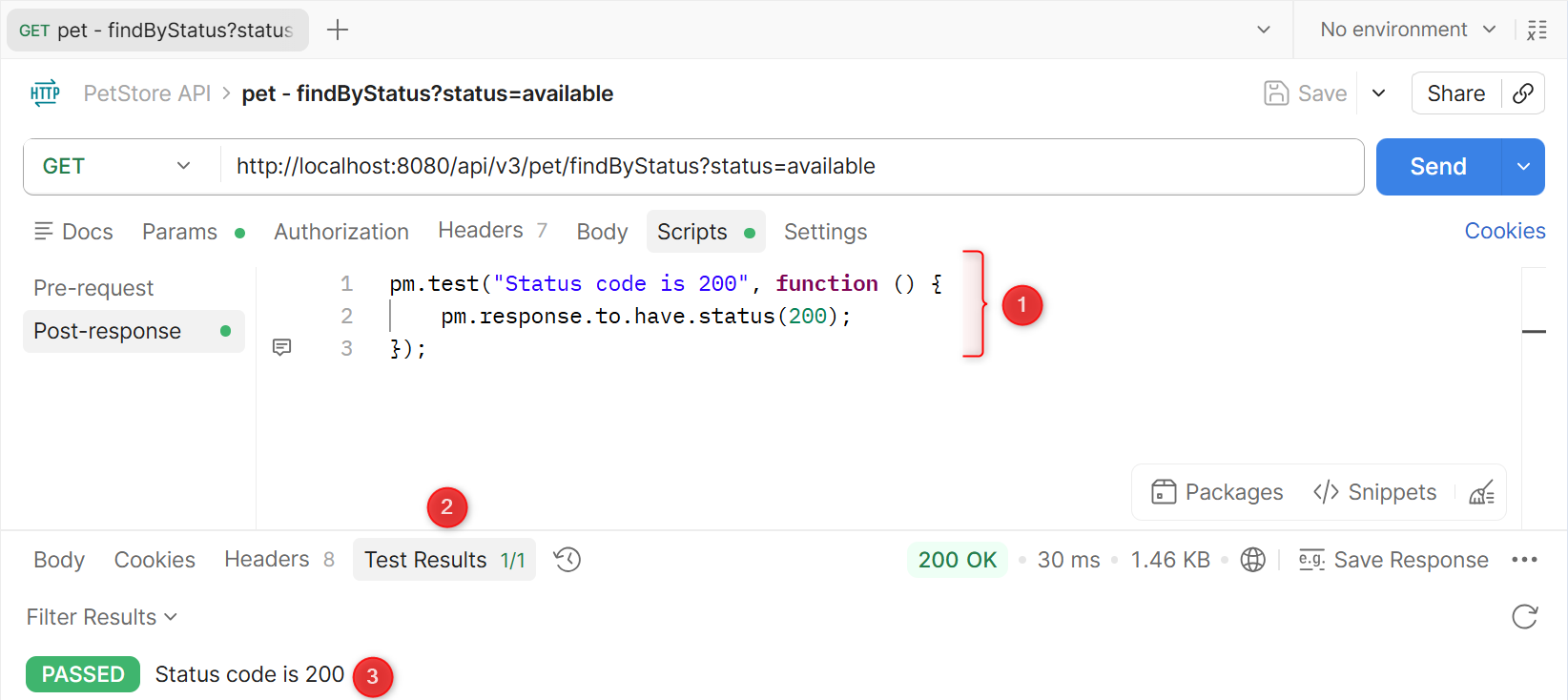Go to PetStore API collection breadcrumb
Image resolution: width=1568 pixels, height=700 pixels.
pos(147,93)
